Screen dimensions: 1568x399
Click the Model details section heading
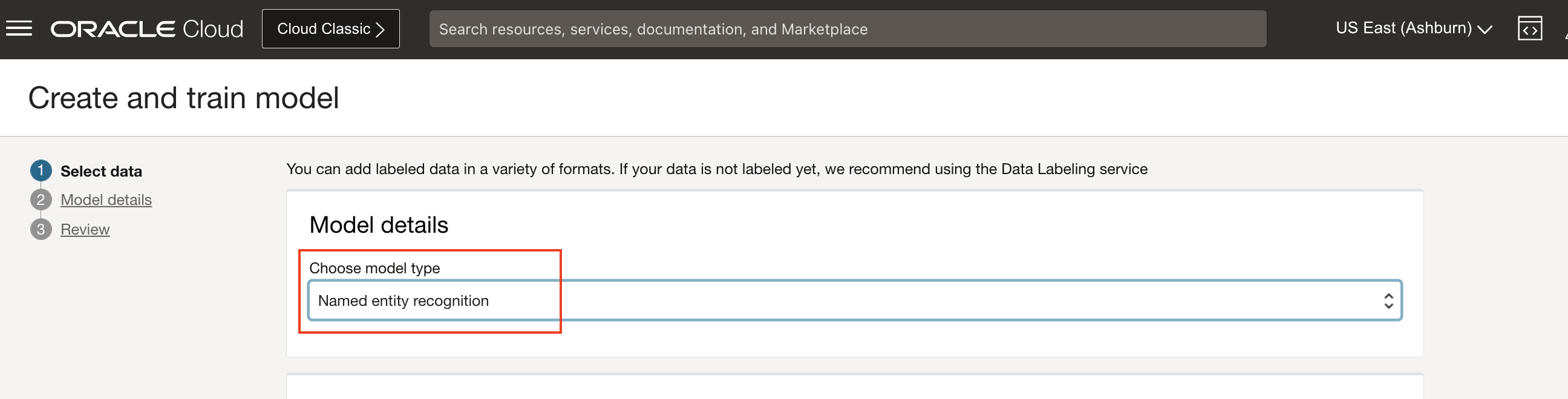pos(378,225)
